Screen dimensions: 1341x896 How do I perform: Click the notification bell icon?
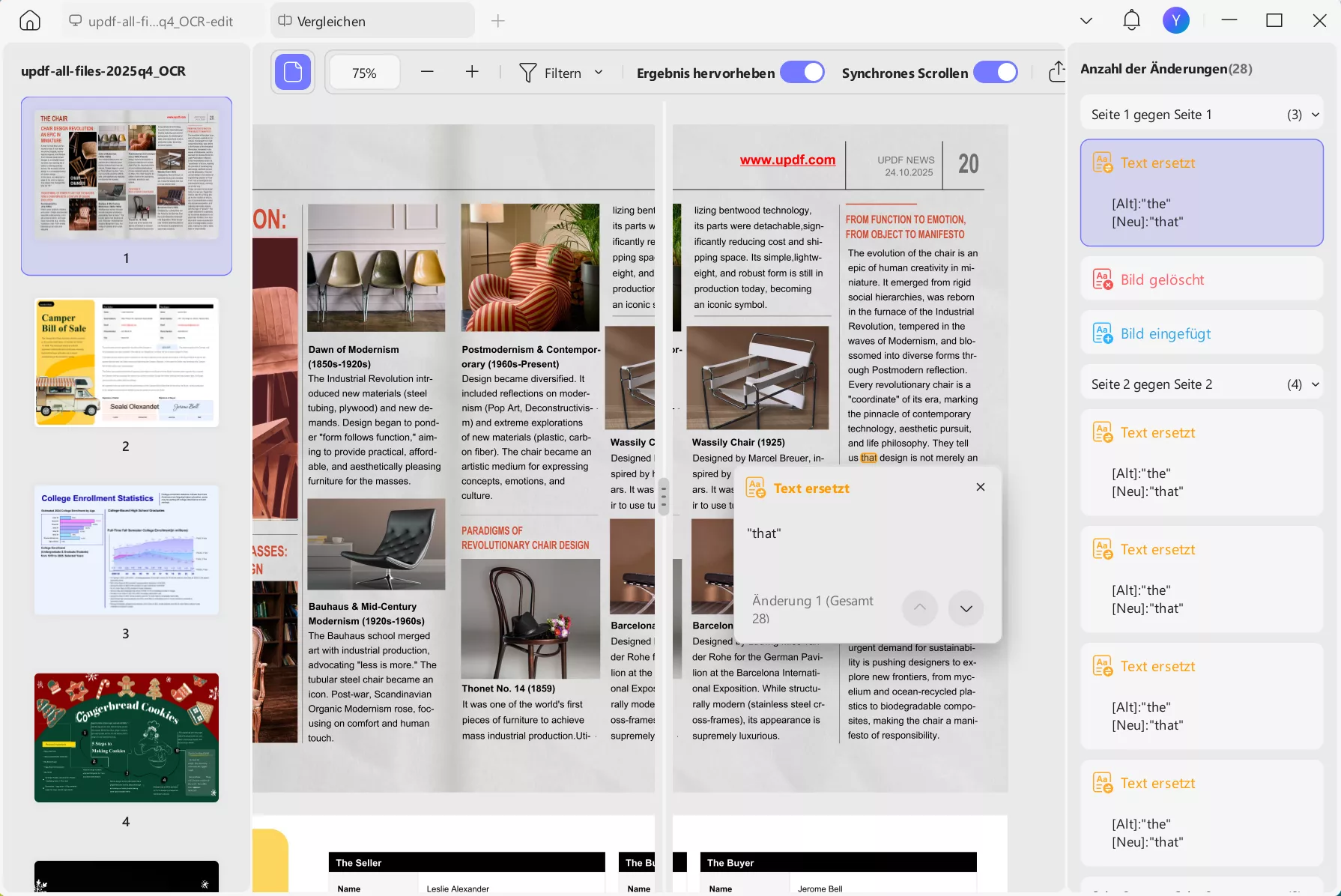coord(1131,20)
